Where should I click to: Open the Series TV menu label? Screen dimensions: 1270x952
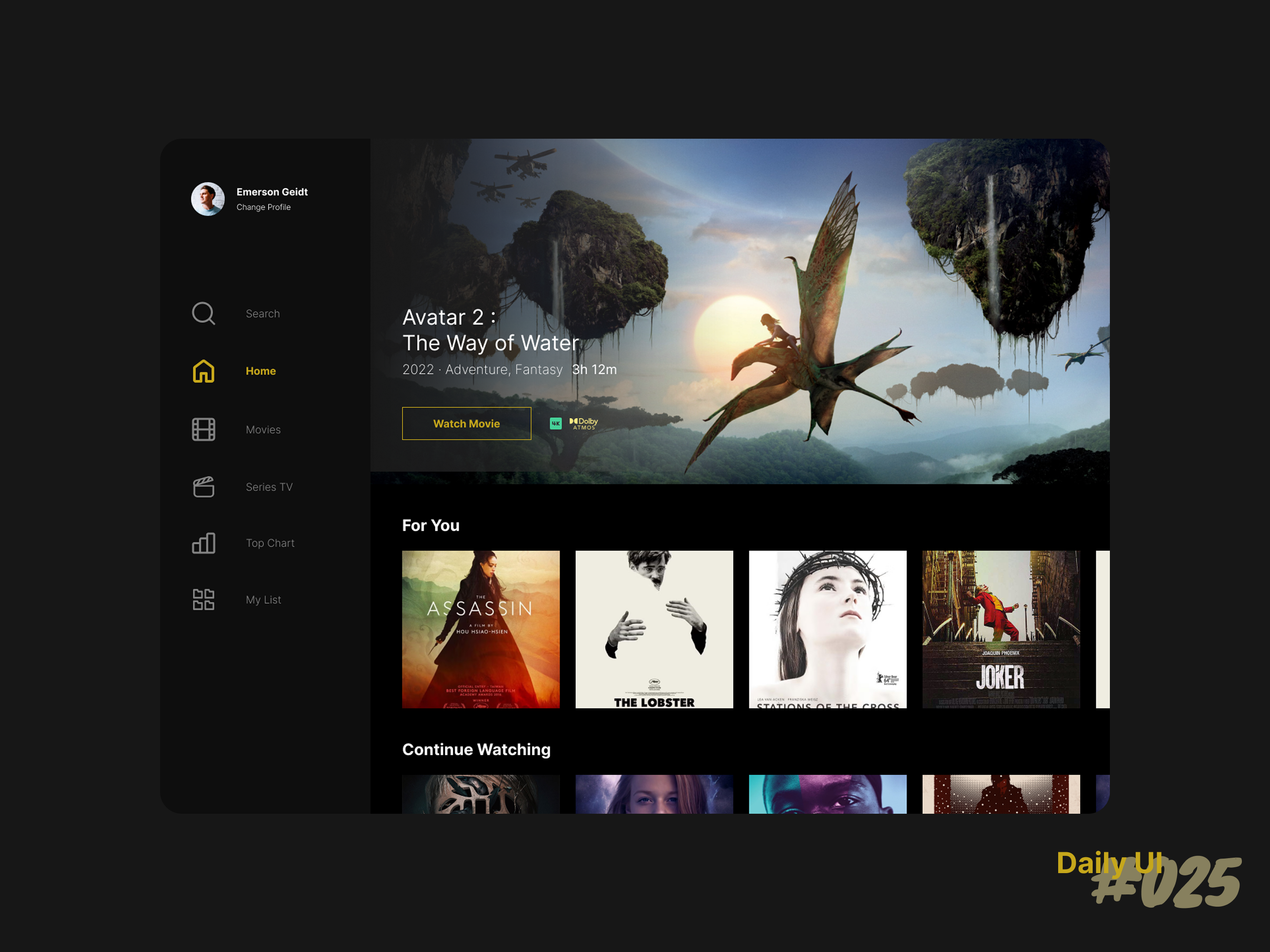click(269, 486)
